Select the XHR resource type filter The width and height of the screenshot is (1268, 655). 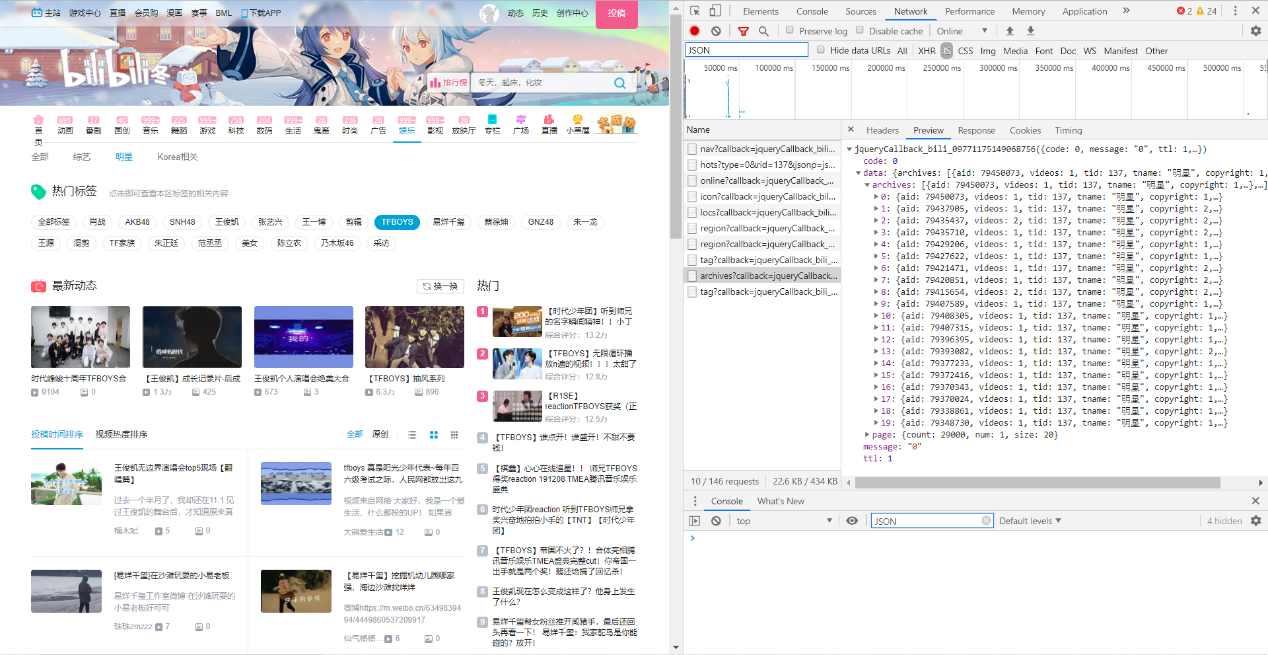(x=926, y=50)
